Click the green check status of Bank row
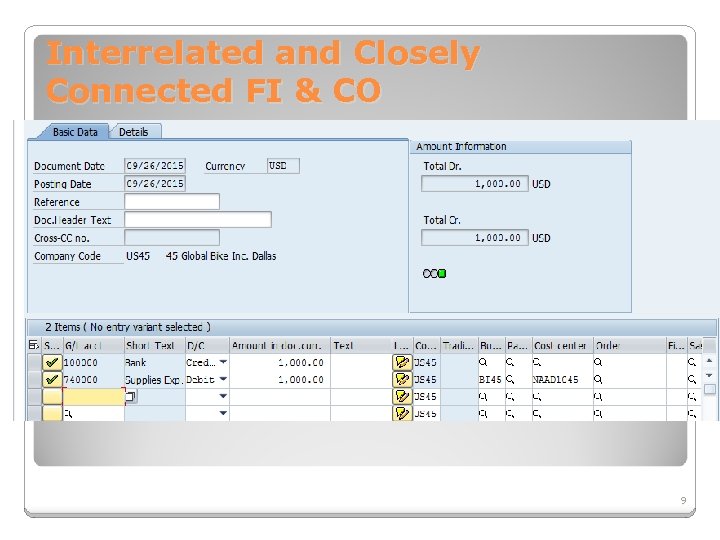 pos(52,362)
